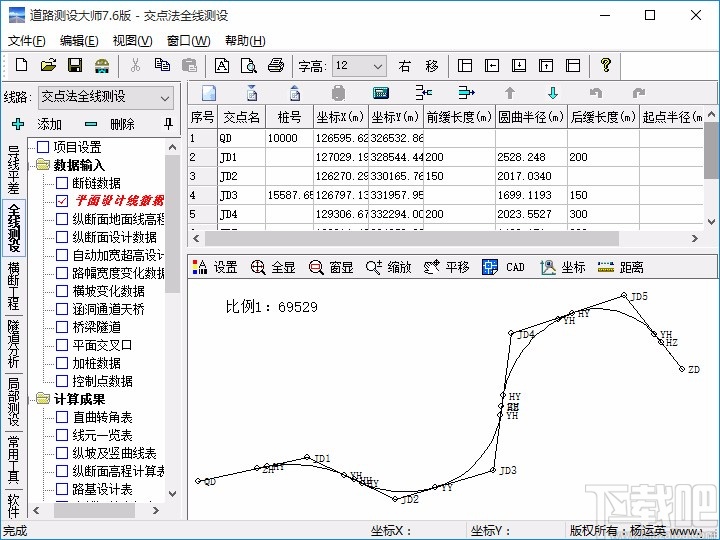Switch to the 隧道分析 side tab
Screen dimensions: 720x540
(14, 343)
